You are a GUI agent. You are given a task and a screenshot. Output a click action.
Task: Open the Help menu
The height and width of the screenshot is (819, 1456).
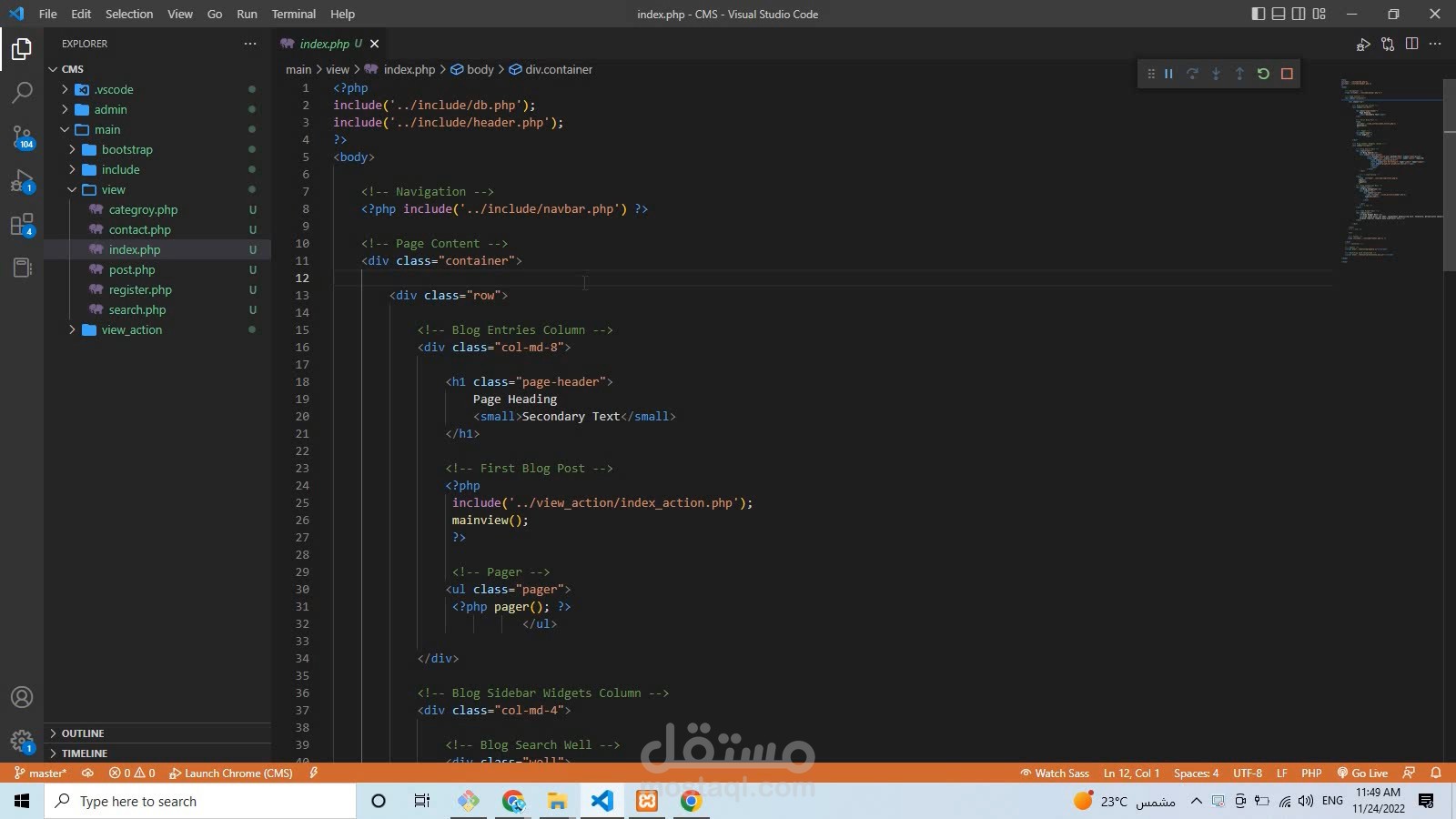(x=342, y=14)
